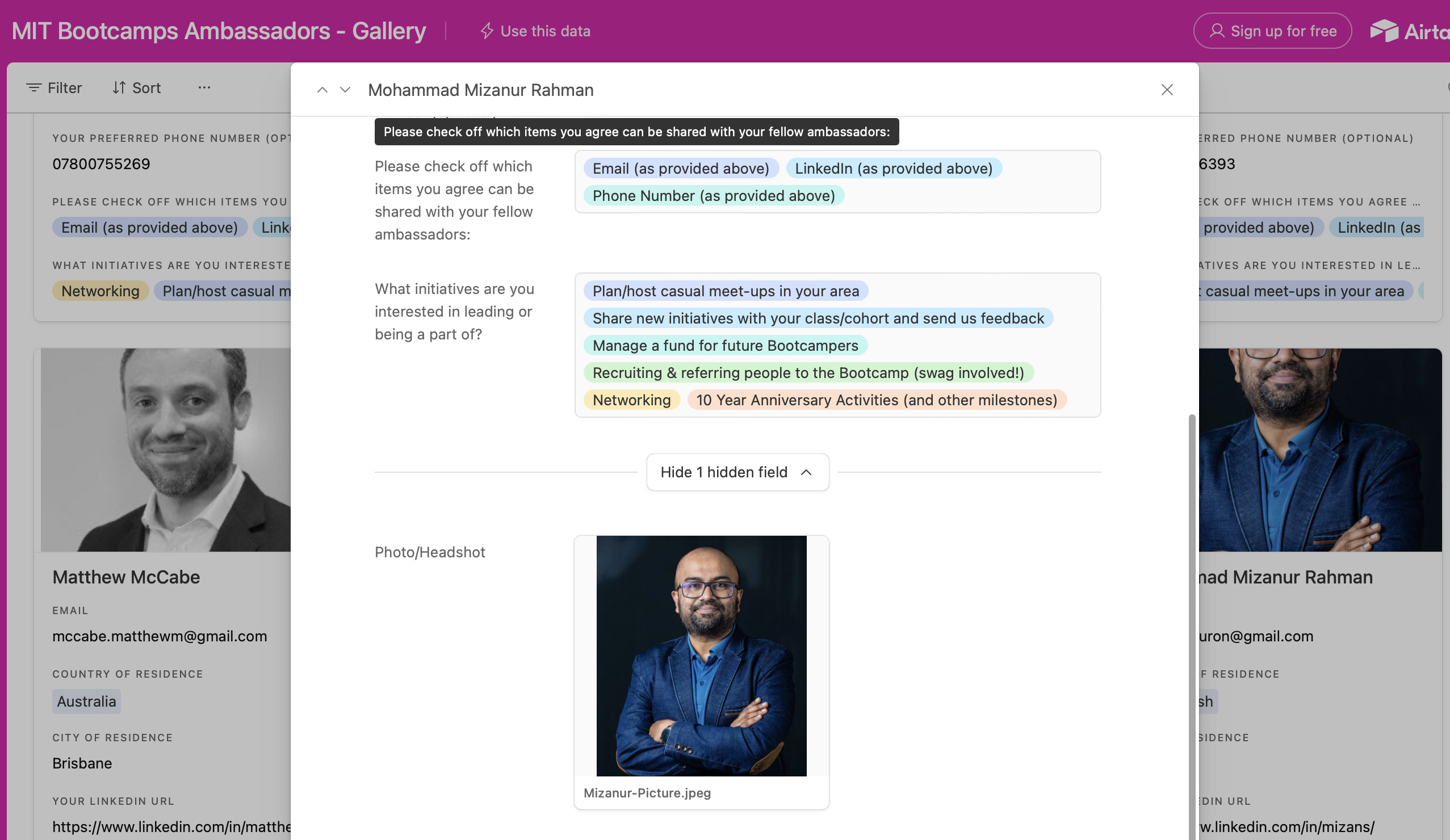This screenshot has width=1450, height=840.
Task: Collapse the Hide 1 hidden field expander
Action: click(737, 472)
